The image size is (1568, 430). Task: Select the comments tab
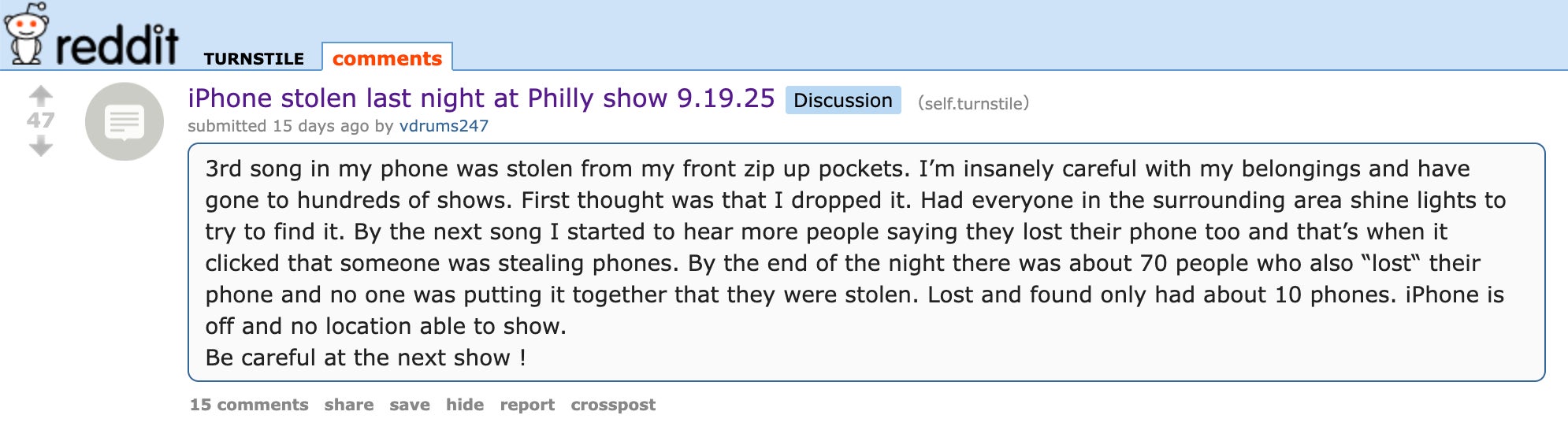(387, 58)
